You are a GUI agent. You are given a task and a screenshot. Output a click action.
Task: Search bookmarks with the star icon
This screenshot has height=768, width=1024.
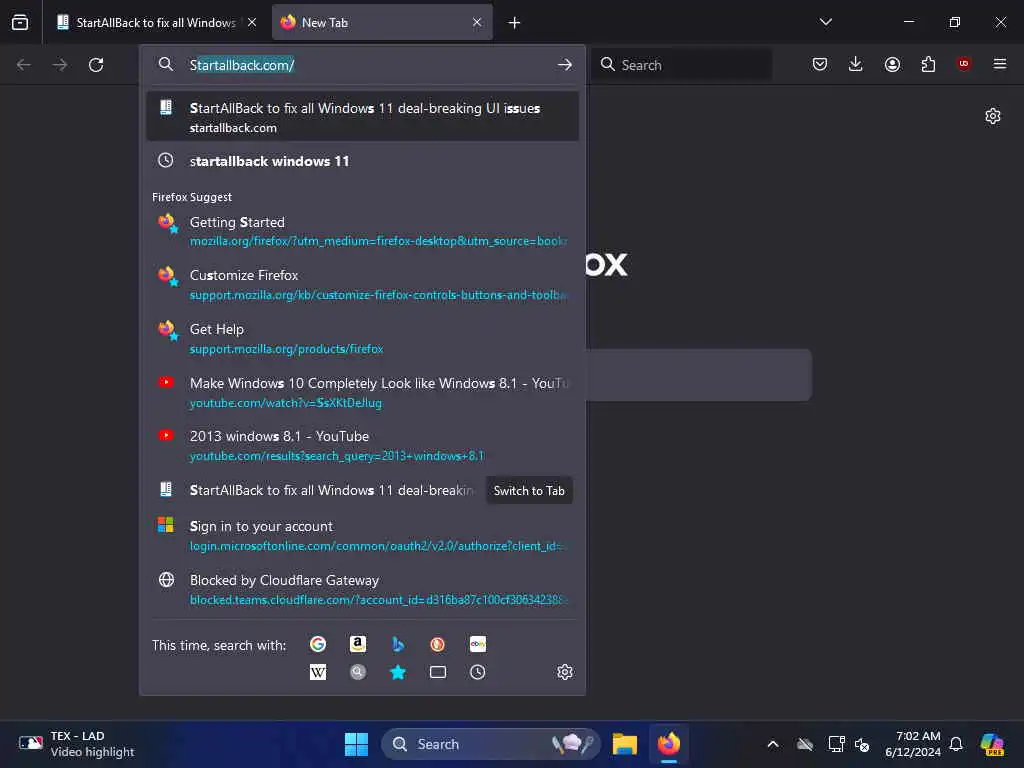(x=398, y=672)
